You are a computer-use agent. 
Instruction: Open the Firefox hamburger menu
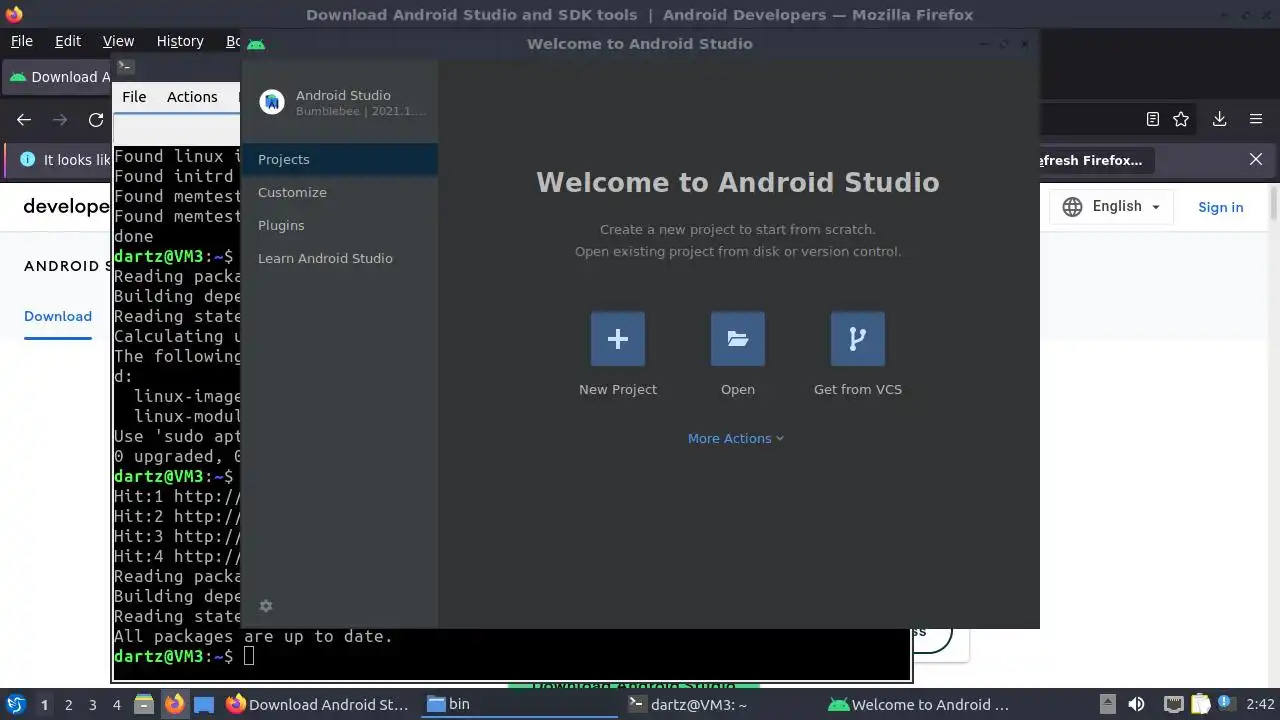1256,119
